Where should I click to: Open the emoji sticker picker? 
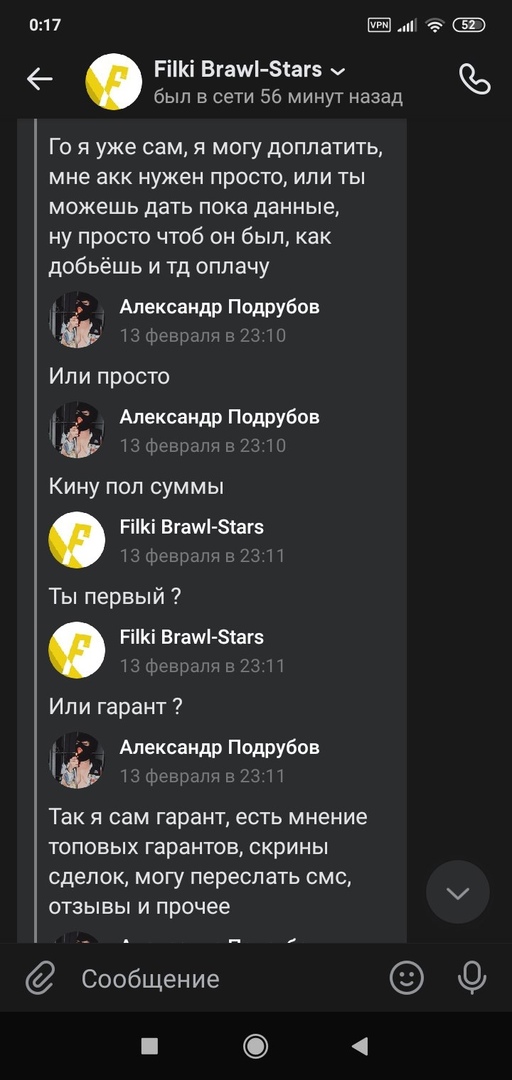pos(407,977)
